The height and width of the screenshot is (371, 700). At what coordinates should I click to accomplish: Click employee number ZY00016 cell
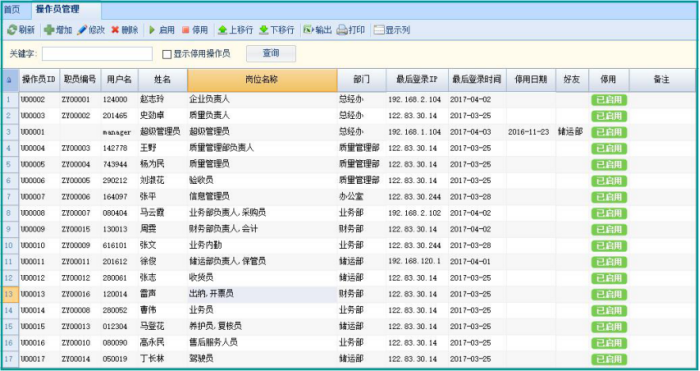click(x=80, y=294)
